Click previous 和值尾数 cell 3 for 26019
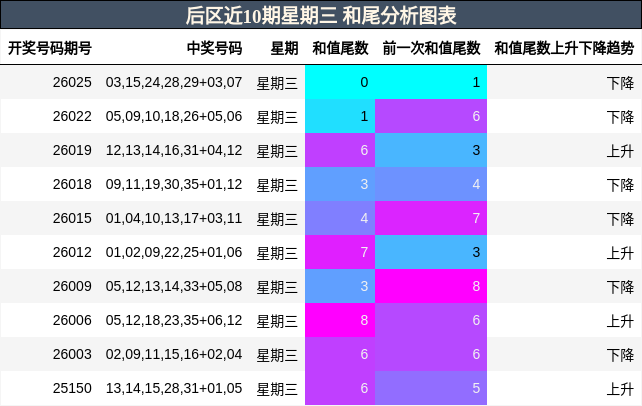Screen dimensions: 642x406 click(x=431, y=150)
